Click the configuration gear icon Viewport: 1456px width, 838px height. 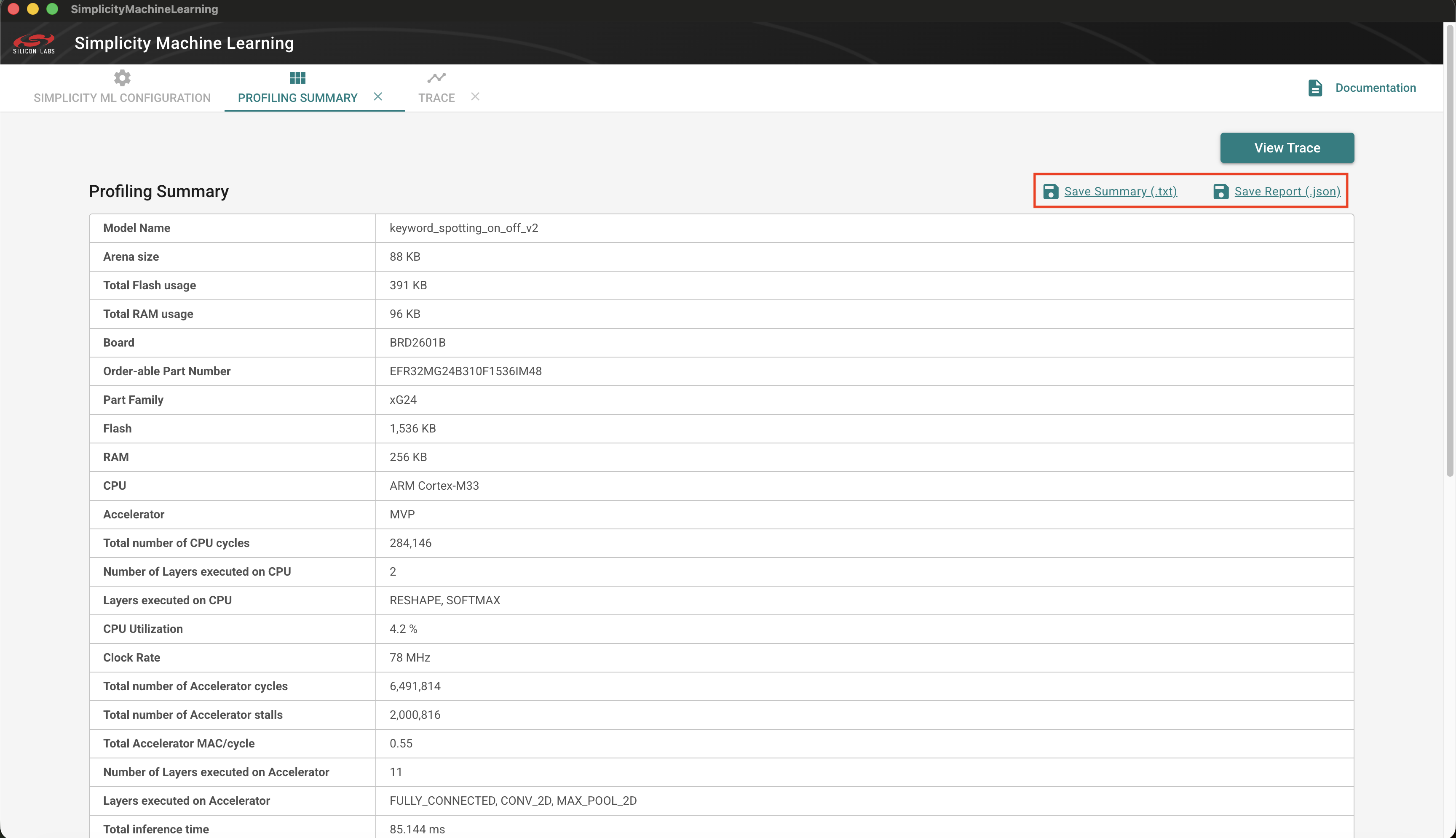click(122, 78)
